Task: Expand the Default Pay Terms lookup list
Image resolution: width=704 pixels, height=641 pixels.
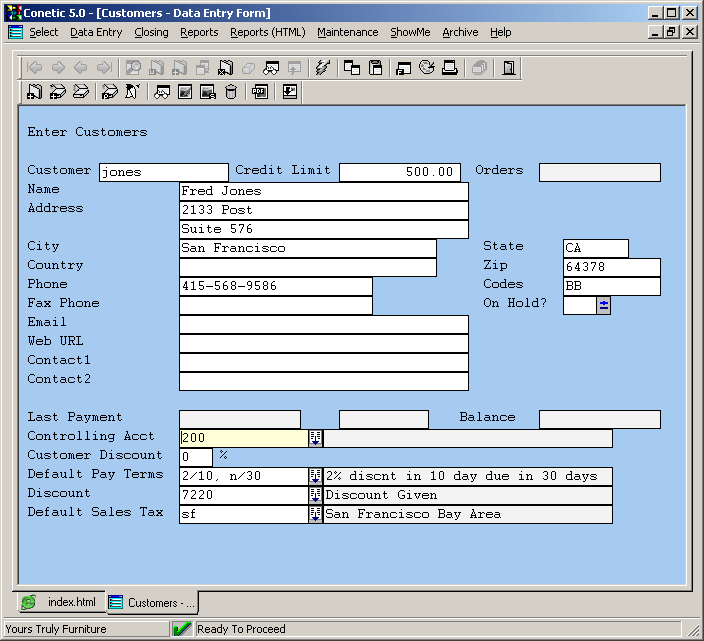Action: pos(315,476)
